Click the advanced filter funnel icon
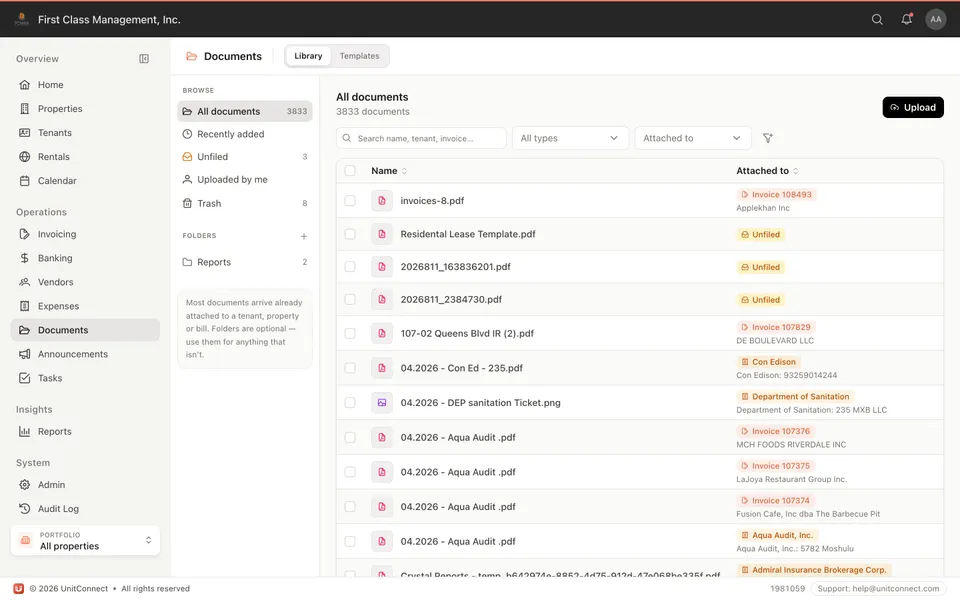Viewport: 960px width, 600px height. [767, 138]
